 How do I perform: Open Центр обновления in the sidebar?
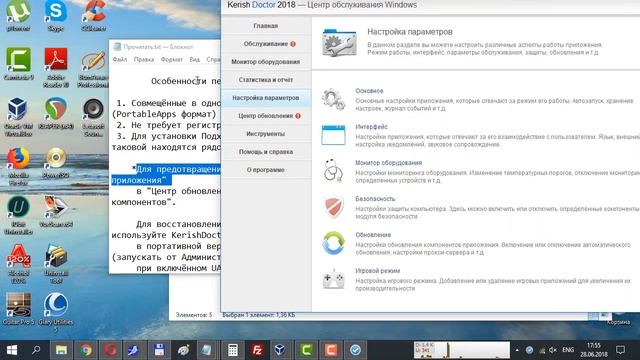point(266,116)
